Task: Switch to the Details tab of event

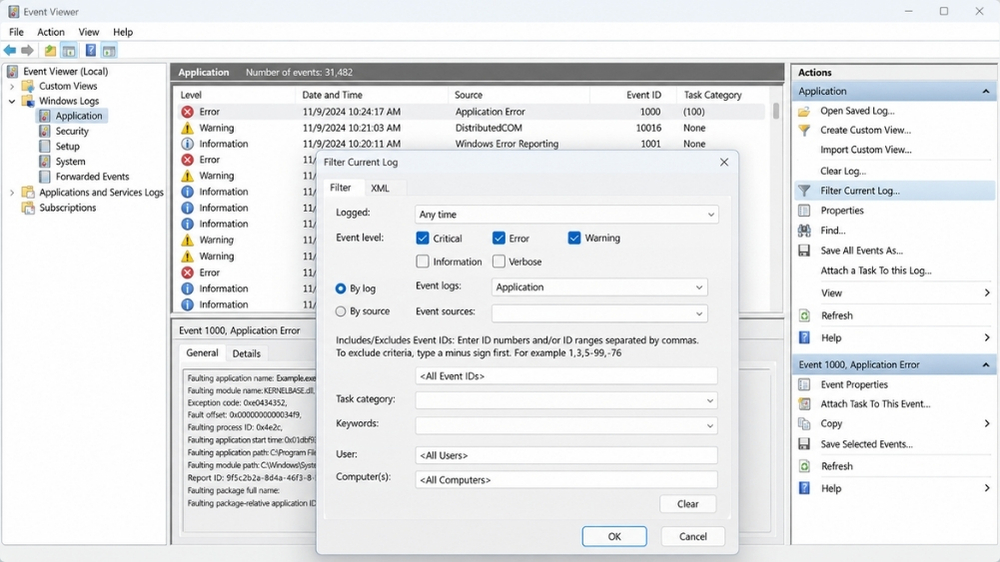Action: pos(246,353)
